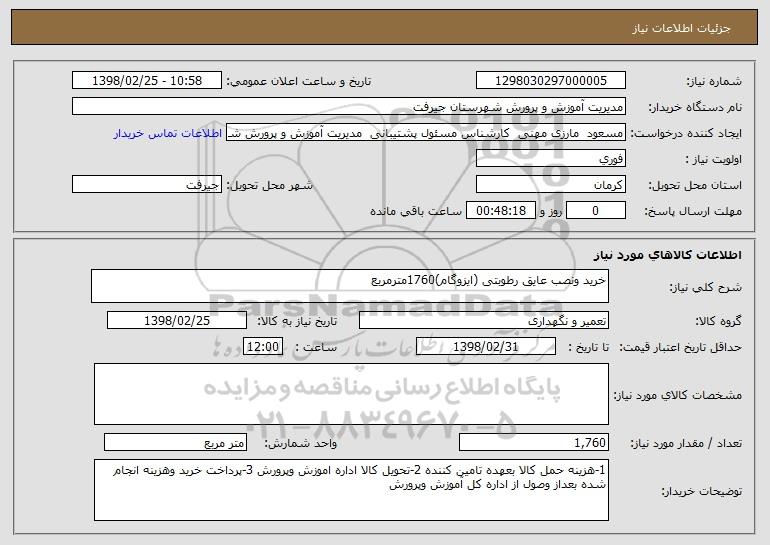
Task: Click the گروه کالا label
Action: point(718,322)
